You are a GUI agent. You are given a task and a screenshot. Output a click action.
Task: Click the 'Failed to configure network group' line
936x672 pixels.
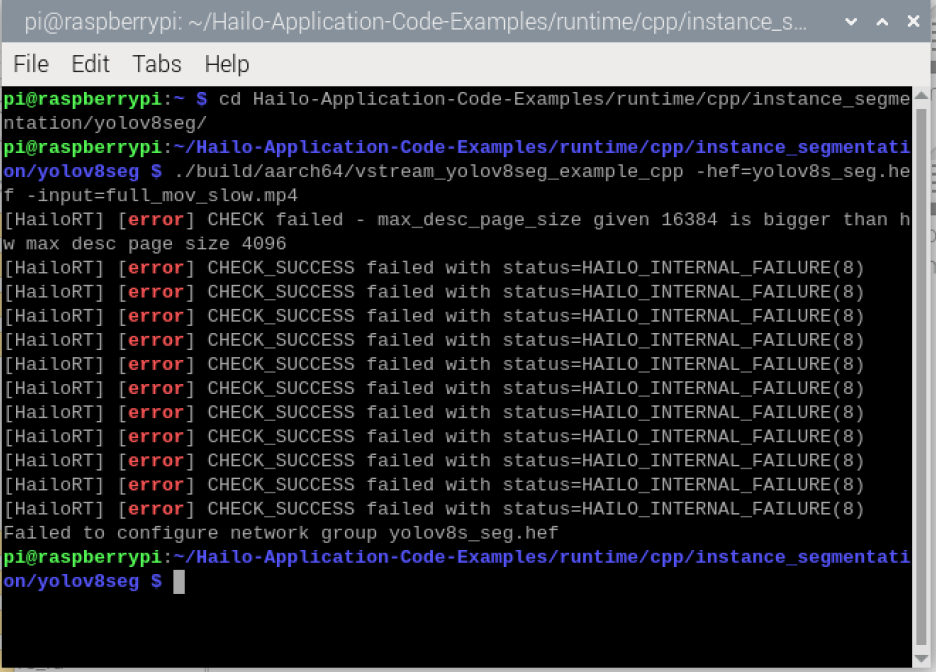click(280, 533)
